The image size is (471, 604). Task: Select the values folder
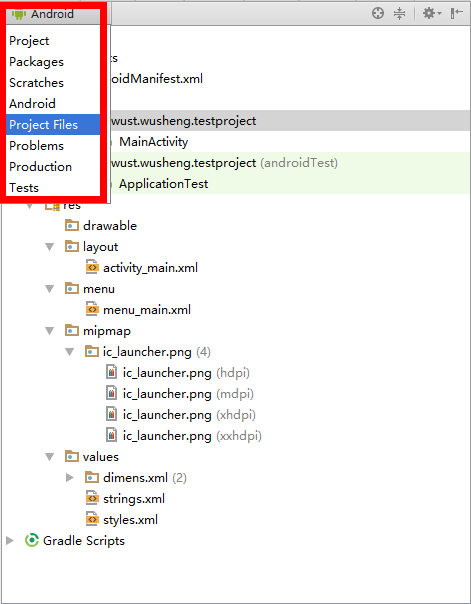(x=101, y=457)
